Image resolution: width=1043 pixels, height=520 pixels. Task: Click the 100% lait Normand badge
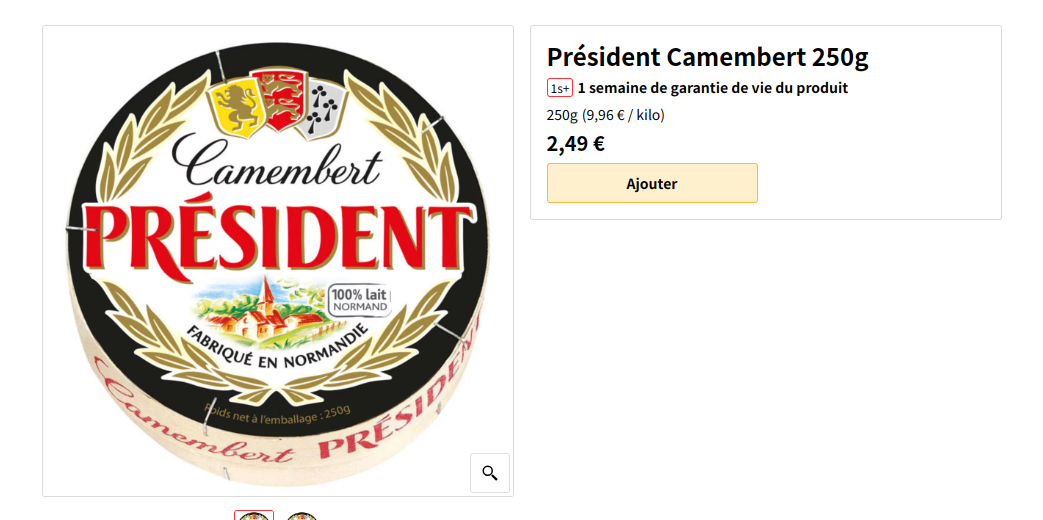[360, 301]
